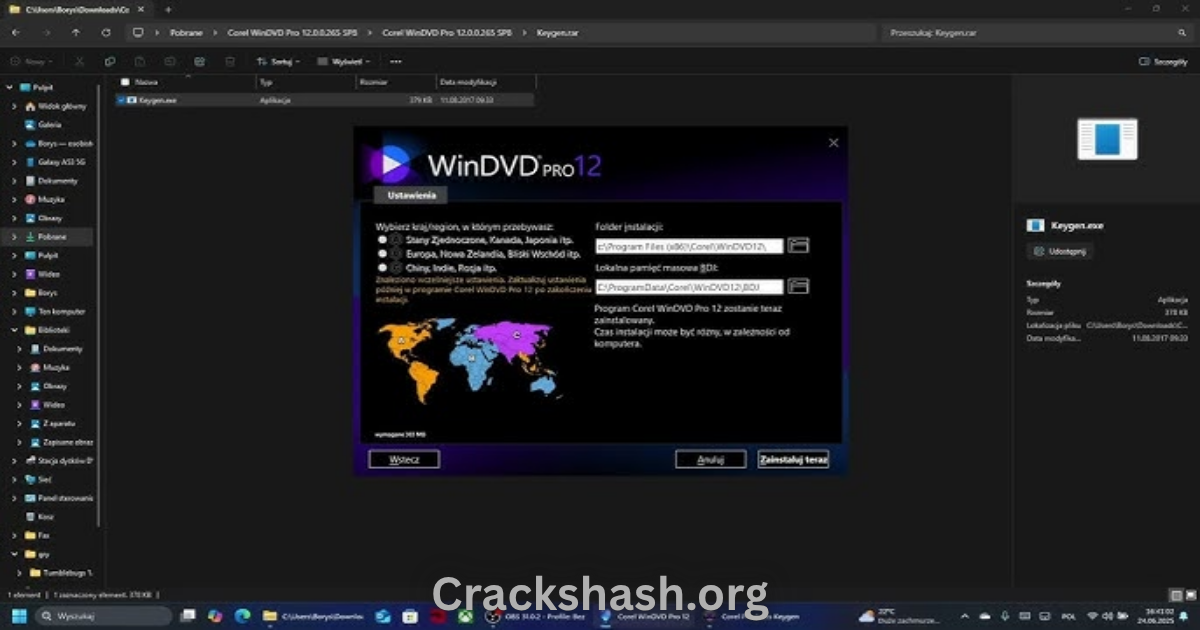This screenshot has width=1200, height=630.
Task: Open a new File Explorer tab
Action: point(168,9)
